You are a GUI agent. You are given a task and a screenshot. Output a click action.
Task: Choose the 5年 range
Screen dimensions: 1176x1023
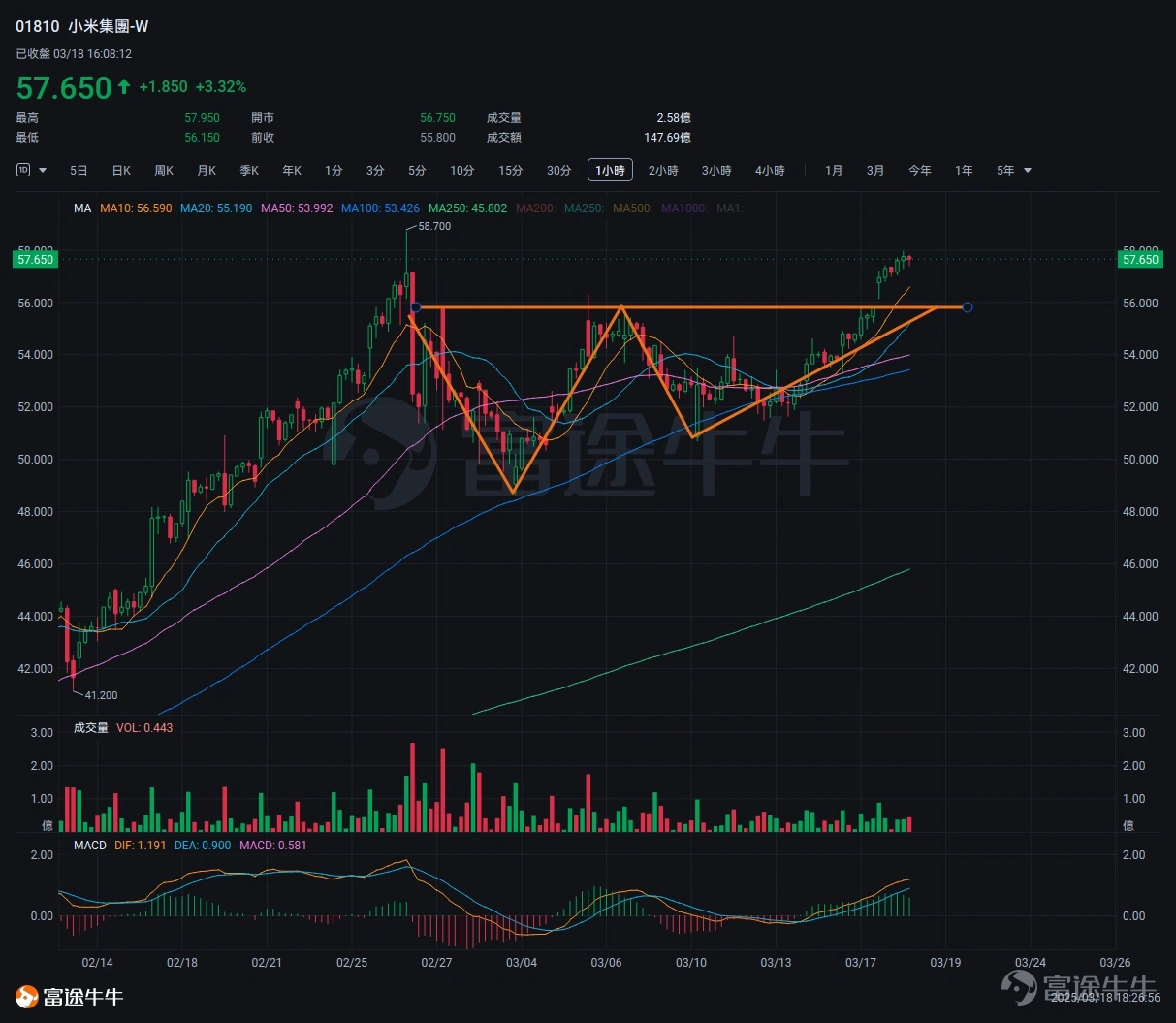(x=1005, y=171)
